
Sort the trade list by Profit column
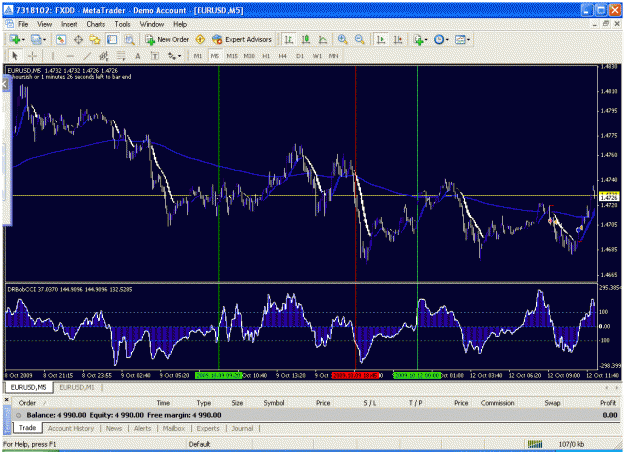point(607,403)
